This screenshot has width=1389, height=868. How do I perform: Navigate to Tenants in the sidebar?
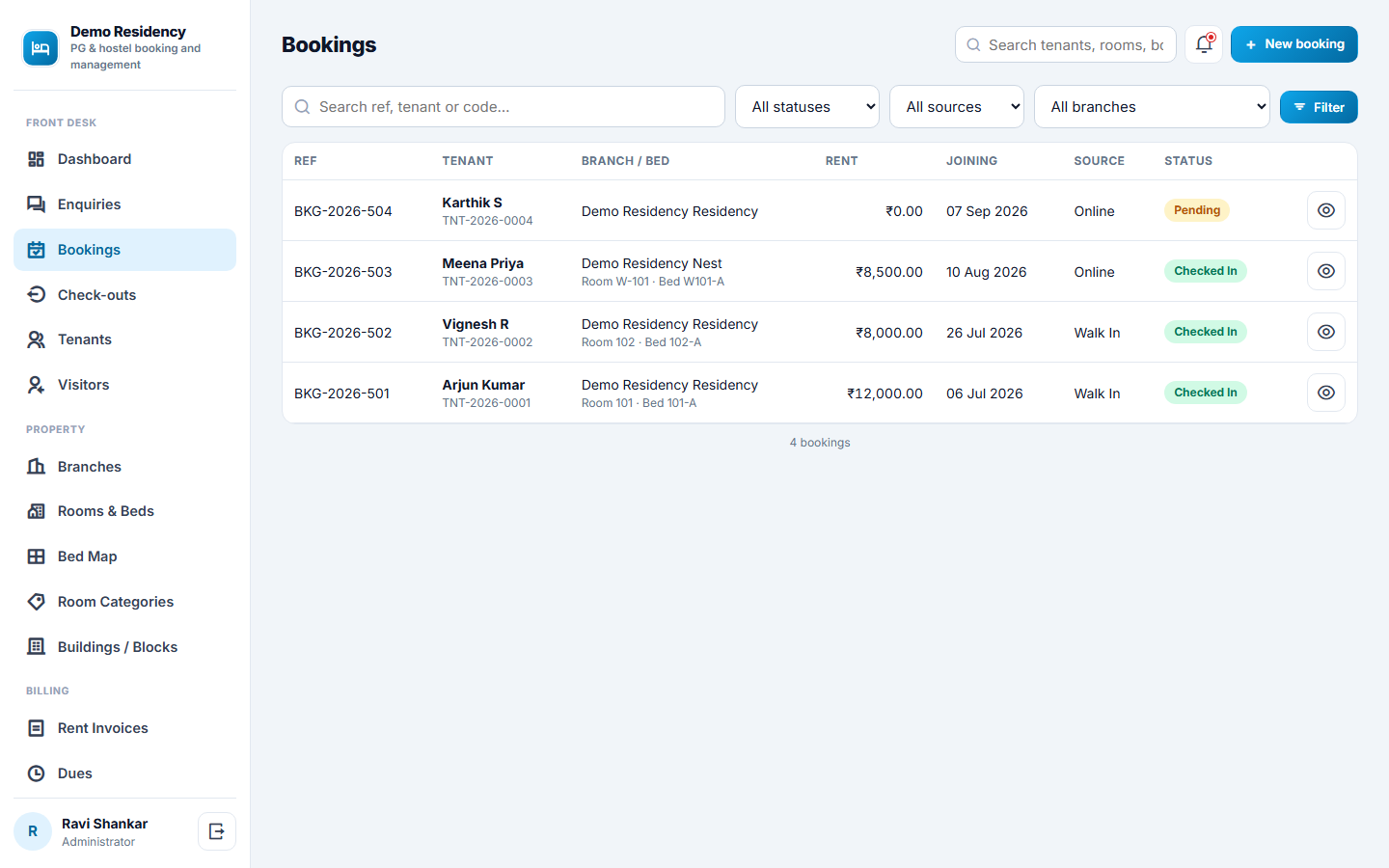[x=124, y=339]
